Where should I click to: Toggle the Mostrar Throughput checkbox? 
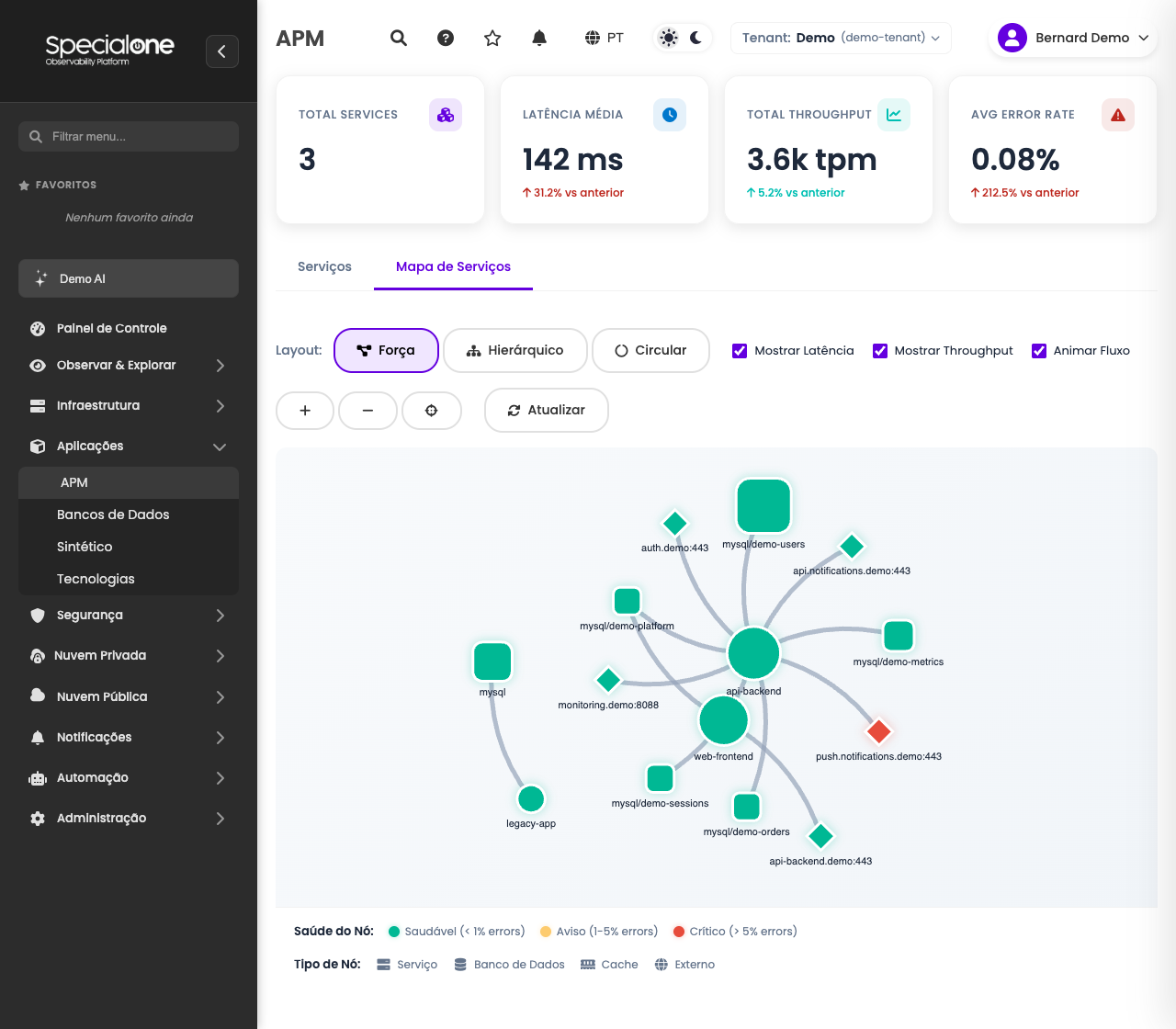point(880,351)
